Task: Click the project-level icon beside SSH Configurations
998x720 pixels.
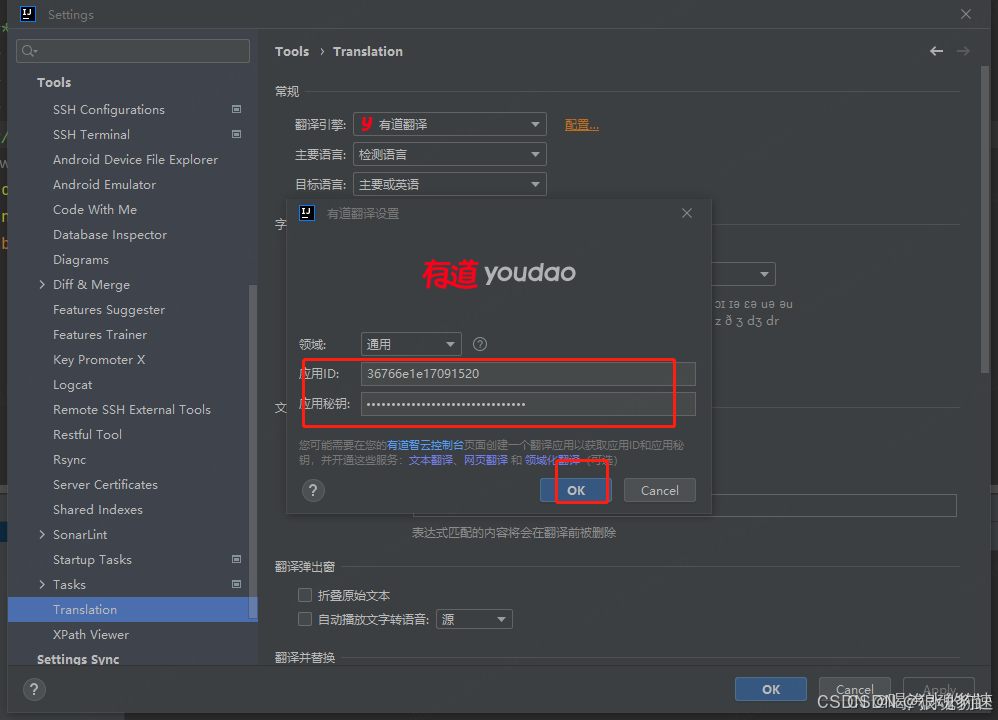Action: [236, 109]
